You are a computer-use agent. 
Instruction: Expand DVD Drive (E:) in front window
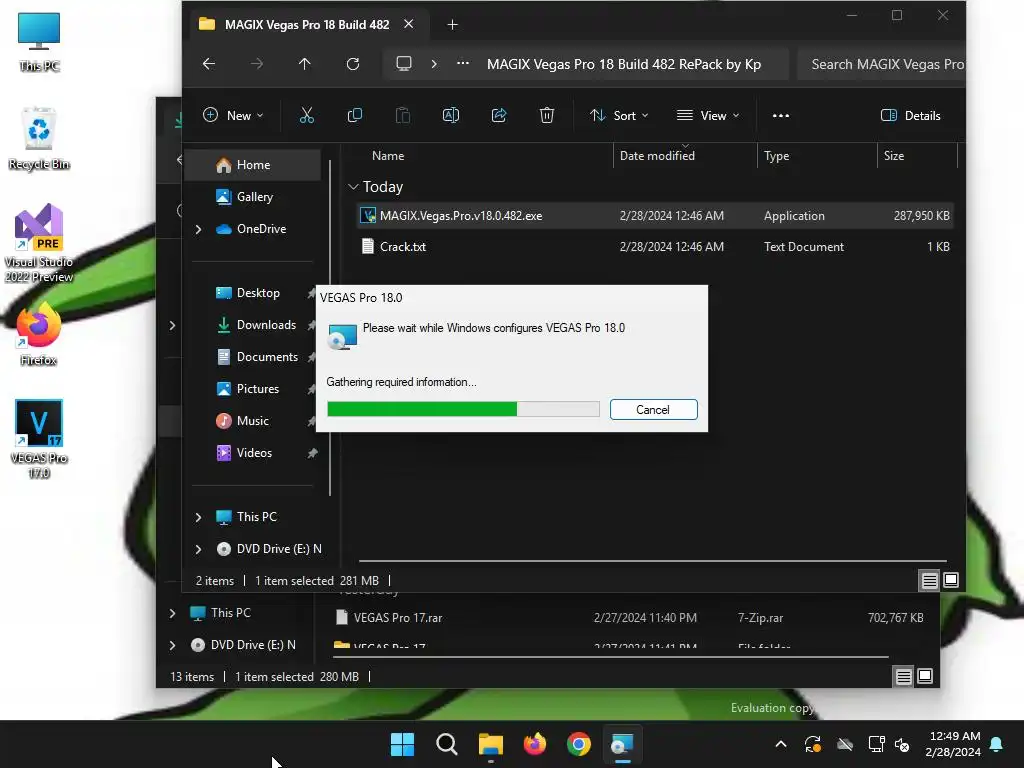coord(199,549)
